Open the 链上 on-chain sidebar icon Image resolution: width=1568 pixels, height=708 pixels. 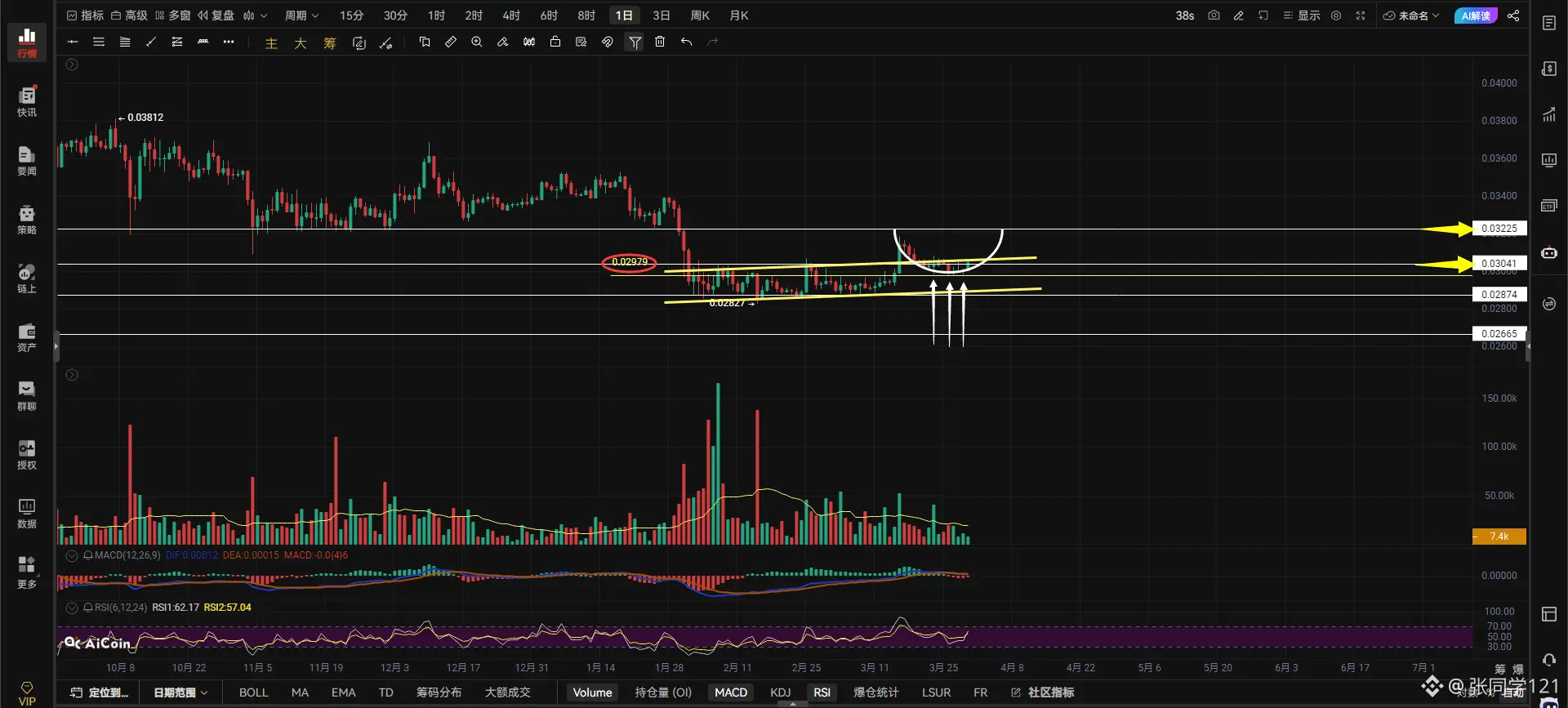[27, 278]
